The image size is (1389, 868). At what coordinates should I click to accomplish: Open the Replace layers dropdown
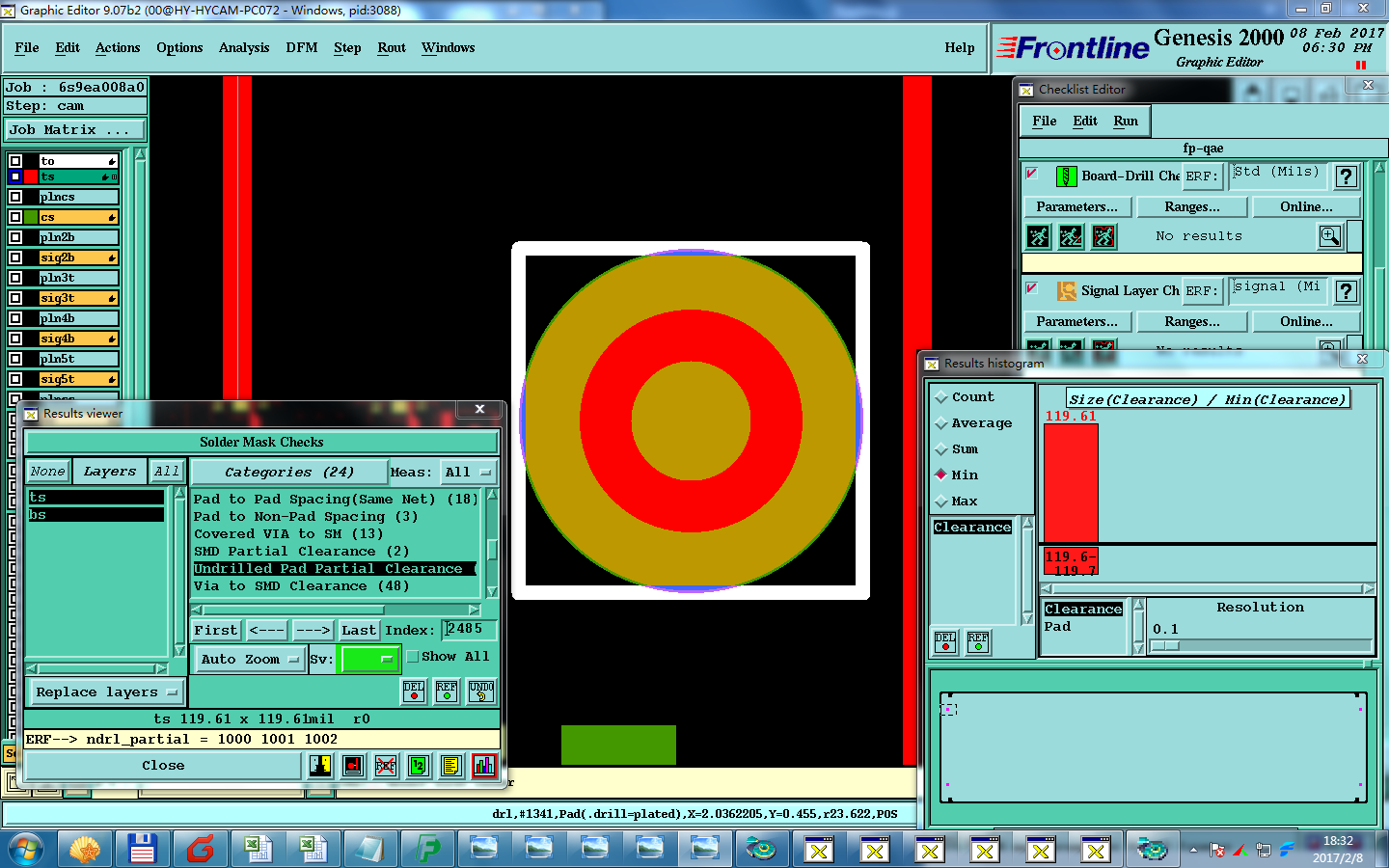point(105,692)
